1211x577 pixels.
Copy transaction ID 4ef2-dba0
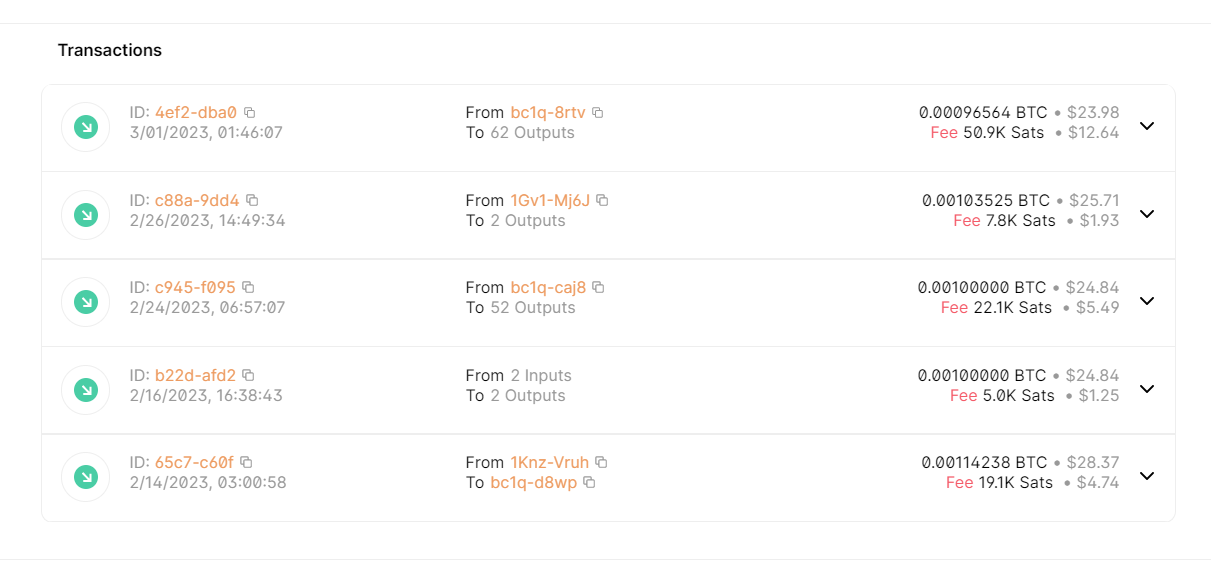(250, 113)
